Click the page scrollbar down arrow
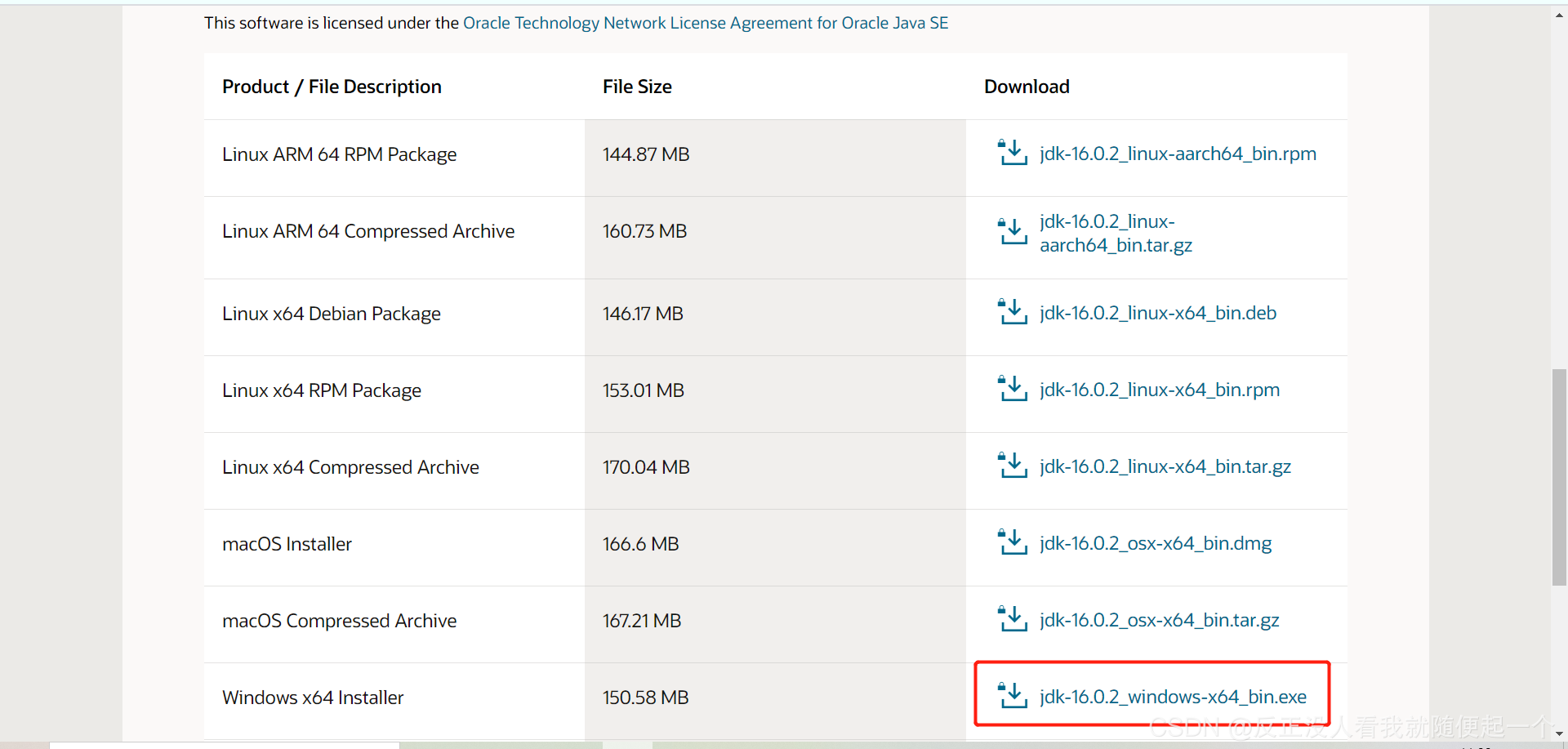The height and width of the screenshot is (749, 1568). pos(1559,733)
